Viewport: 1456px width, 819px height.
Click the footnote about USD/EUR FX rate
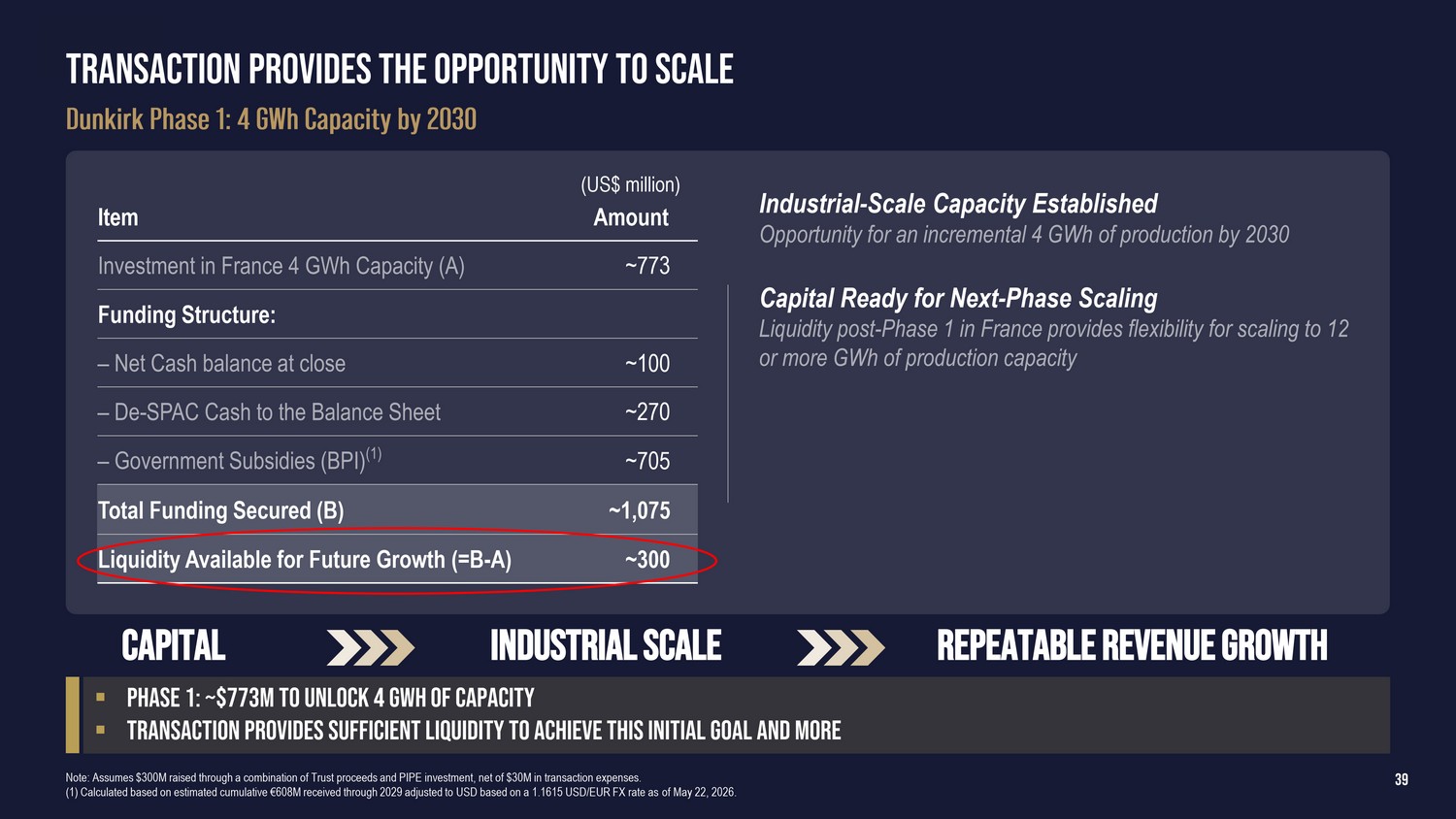[x=401, y=793]
